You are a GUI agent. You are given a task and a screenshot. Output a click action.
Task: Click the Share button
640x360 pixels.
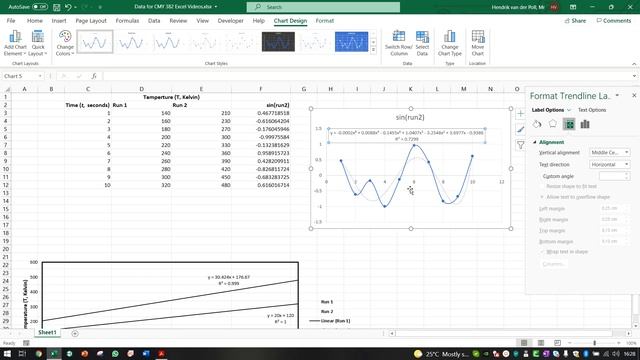pyautogui.click(x=575, y=20)
